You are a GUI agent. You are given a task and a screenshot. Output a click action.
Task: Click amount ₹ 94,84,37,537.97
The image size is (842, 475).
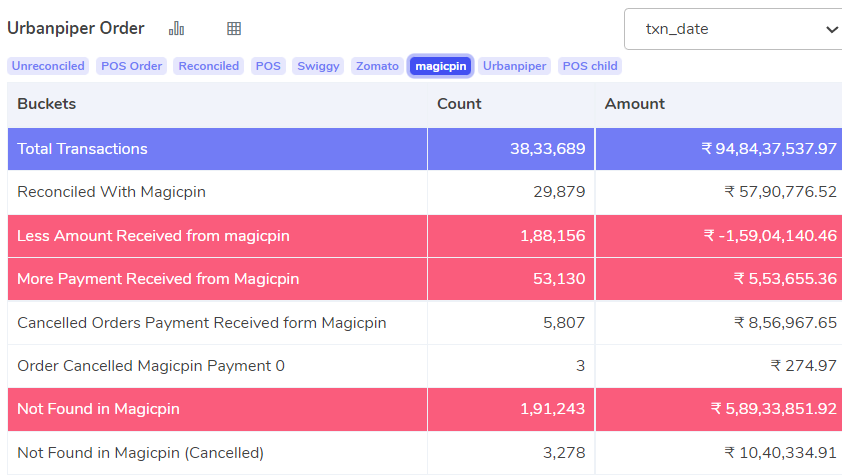pos(769,149)
